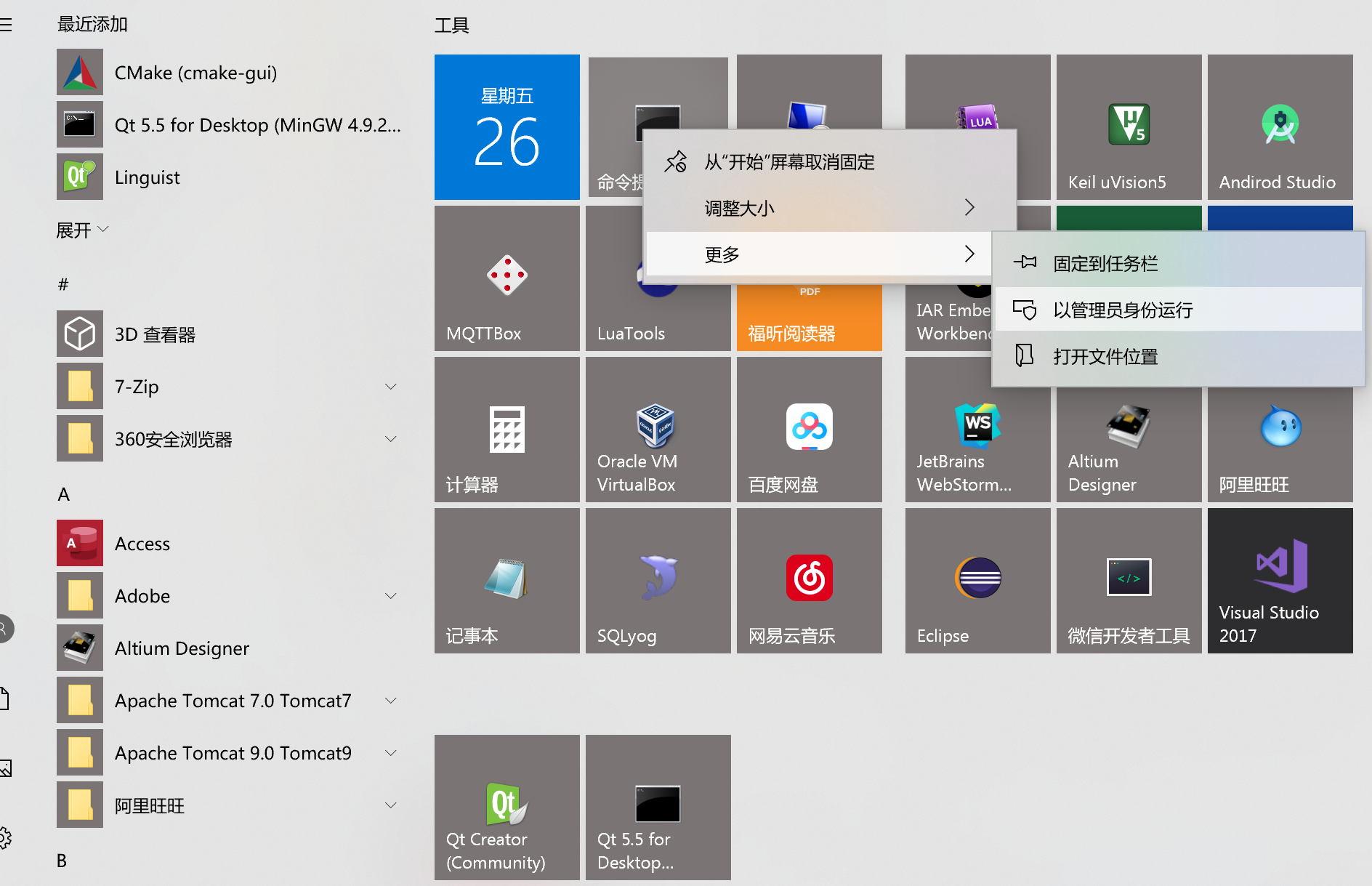Open 记事本 tile

point(507,581)
